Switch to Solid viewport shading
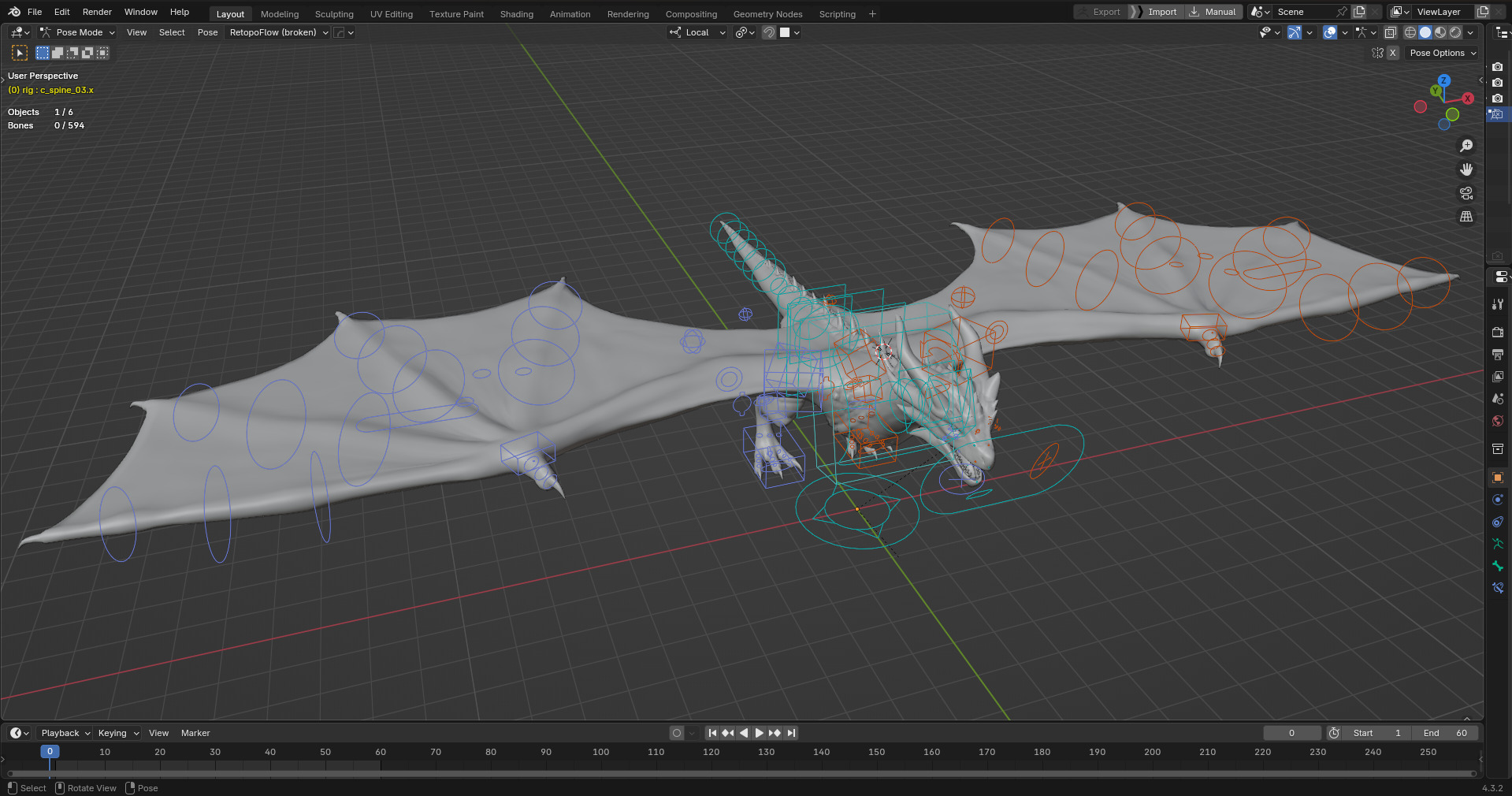1512x796 pixels. pyautogui.click(x=1425, y=32)
